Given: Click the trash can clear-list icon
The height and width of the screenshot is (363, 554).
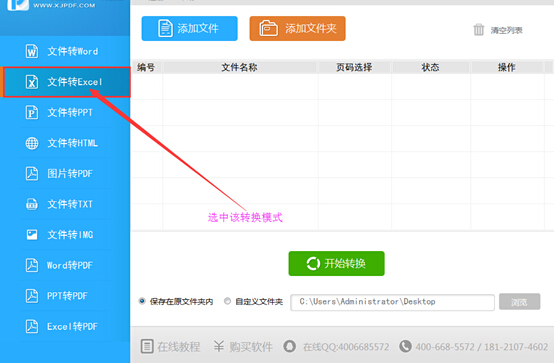Looking at the screenshot, I should (x=479, y=30).
